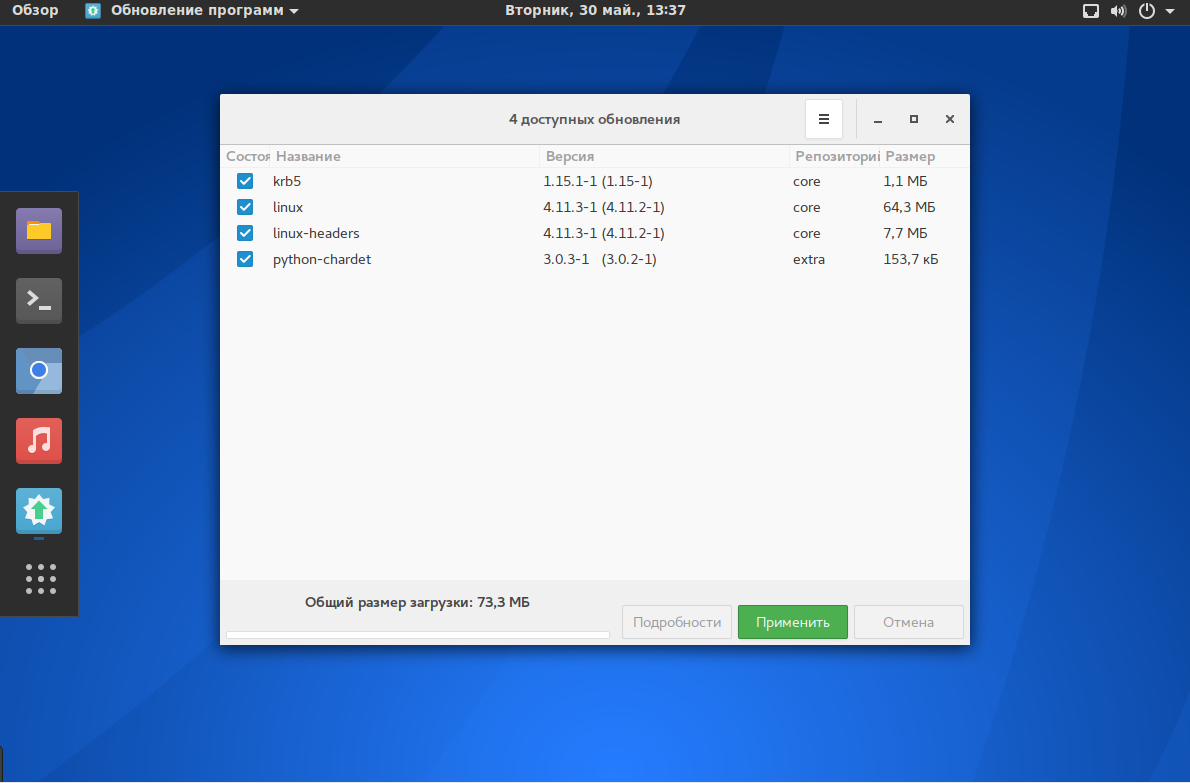Screen dimensions: 1190x783
Task: Click the green Применить button
Action: pyautogui.click(x=792, y=622)
